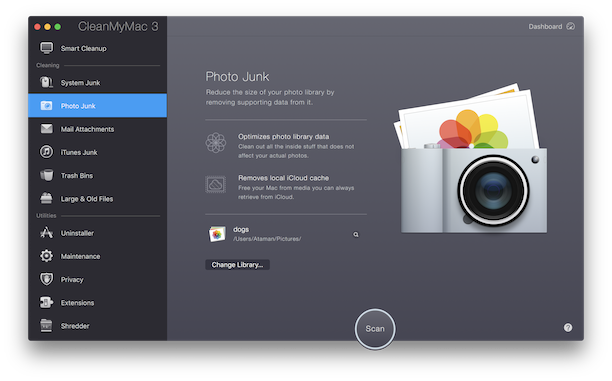Click the Cleaning section label
This screenshot has height=381, width=612.
coord(48,65)
